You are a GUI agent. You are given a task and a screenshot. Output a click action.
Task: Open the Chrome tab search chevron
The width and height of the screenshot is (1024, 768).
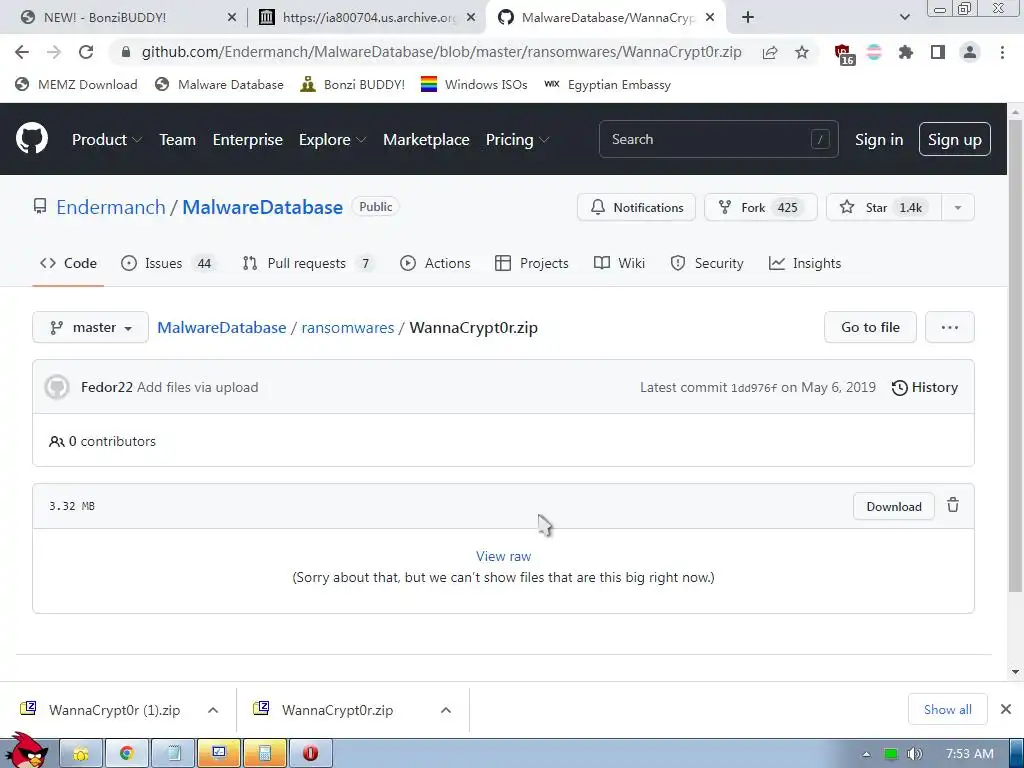point(904,17)
